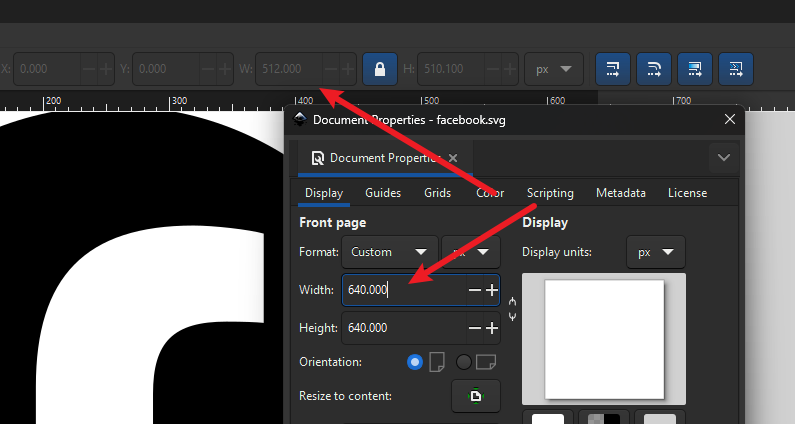This screenshot has width=795, height=424.
Task: Toggle move gradients with objects
Action: (x=695, y=68)
